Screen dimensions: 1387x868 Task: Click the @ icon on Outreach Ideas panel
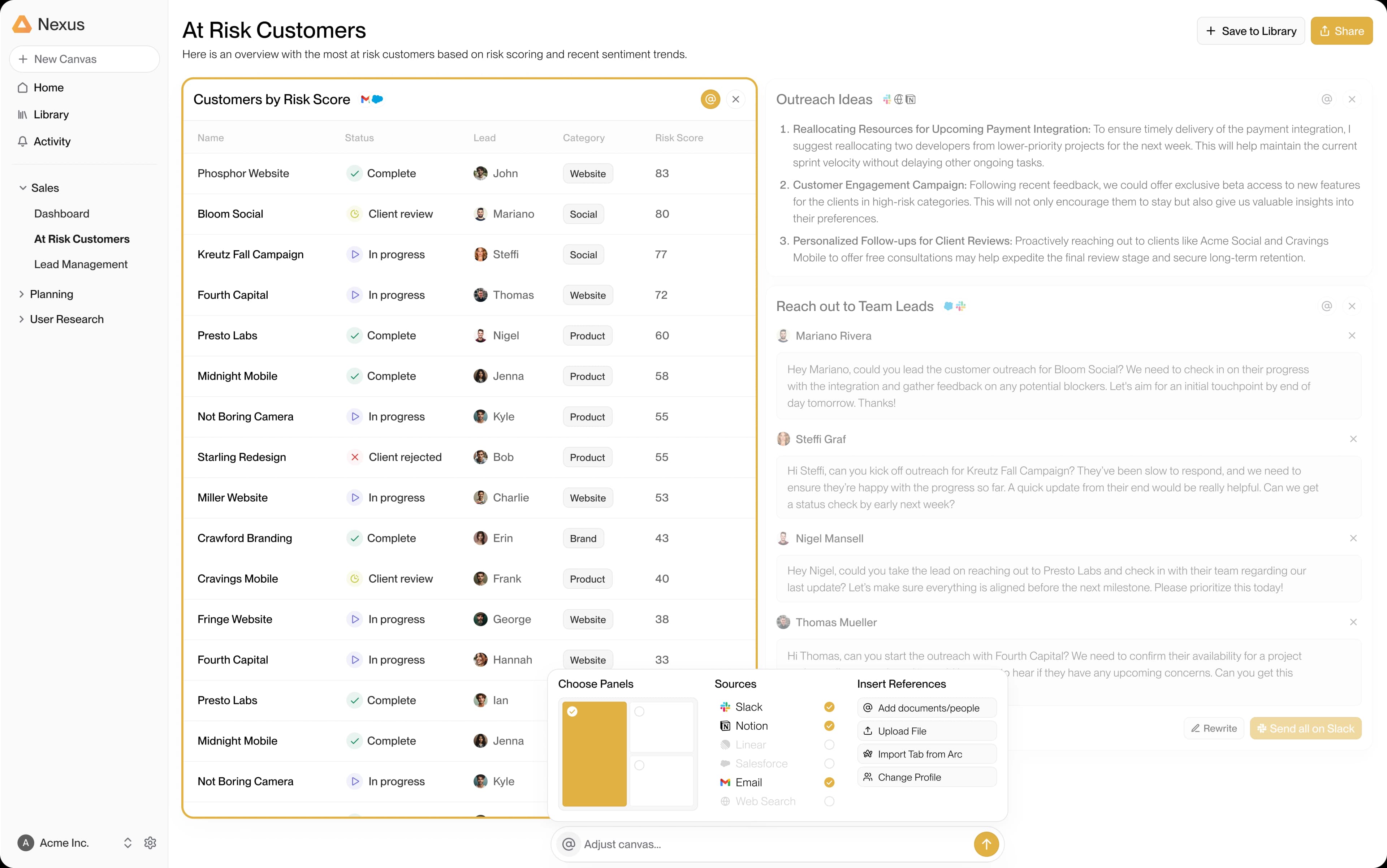(x=1326, y=99)
